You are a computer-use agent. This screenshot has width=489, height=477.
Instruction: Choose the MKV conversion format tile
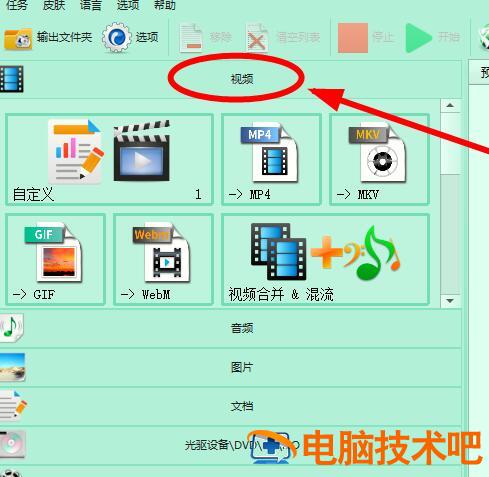(x=379, y=159)
